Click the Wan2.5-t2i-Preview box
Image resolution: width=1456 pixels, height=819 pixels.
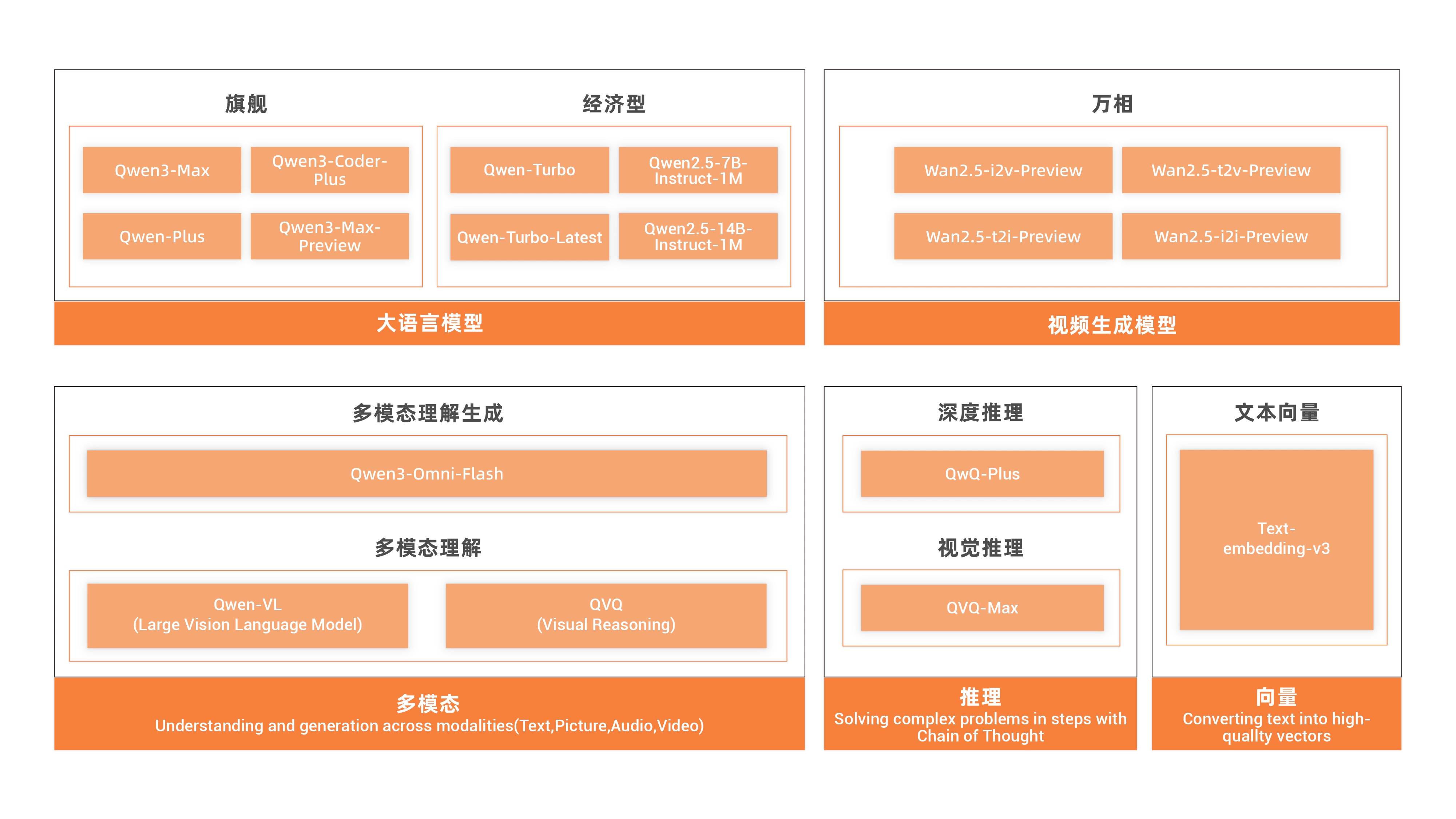pos(1003,236)
